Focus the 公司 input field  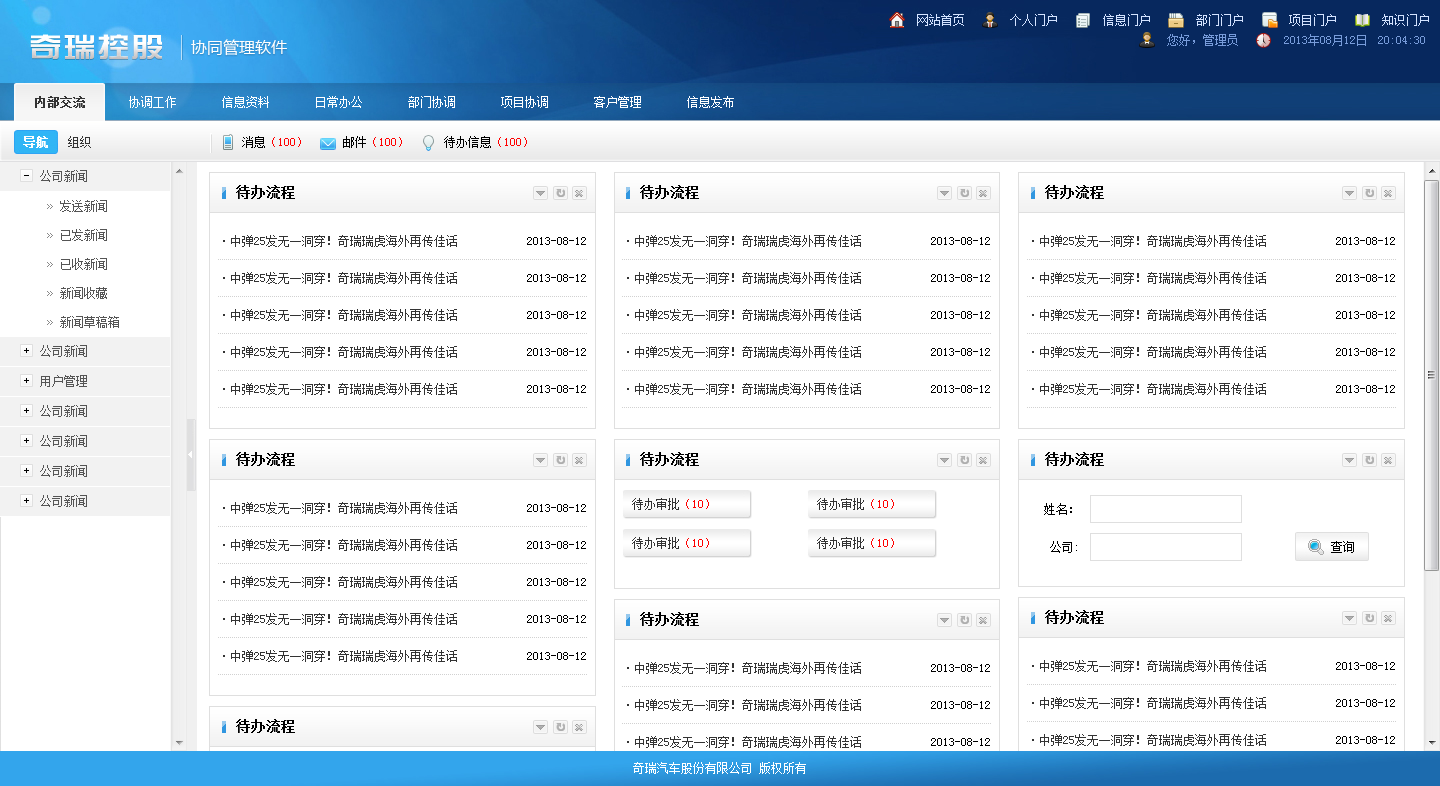click(1165, 547)
